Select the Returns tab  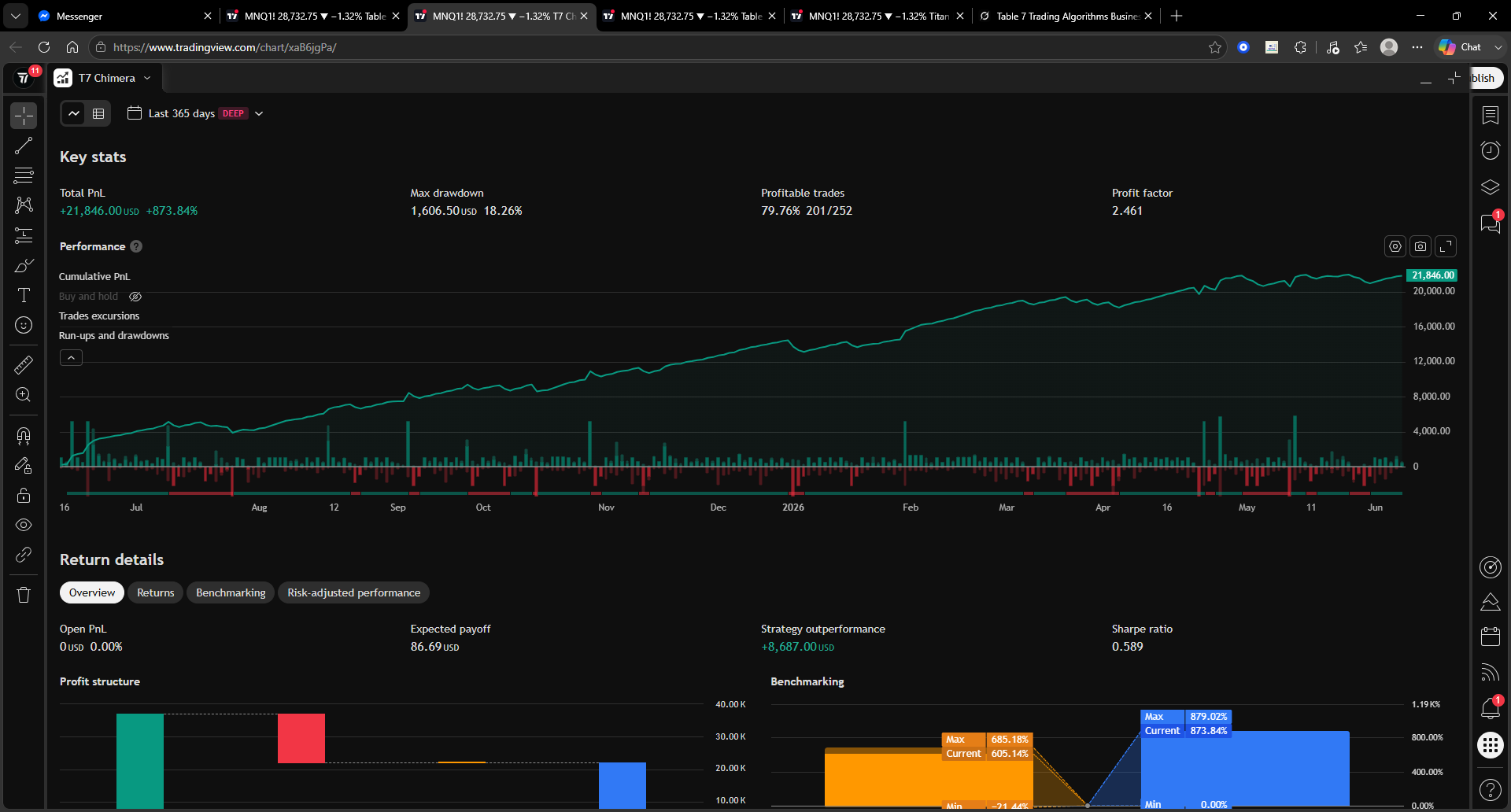(156, 592)
